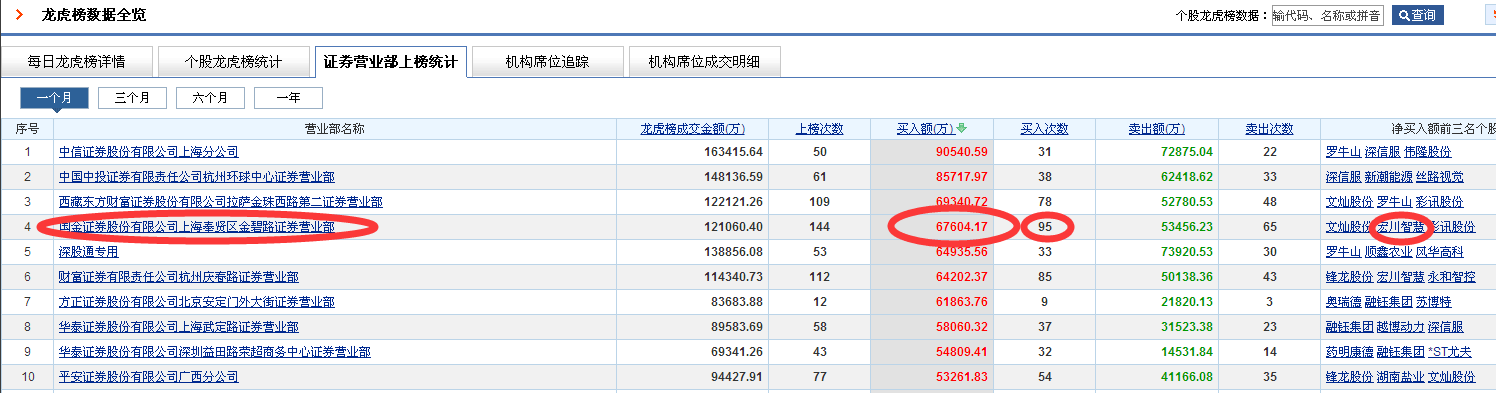Viewport: 1496px width, 393px height.
Task: Click the buy amount 85717.97
Action: point(961,177)
